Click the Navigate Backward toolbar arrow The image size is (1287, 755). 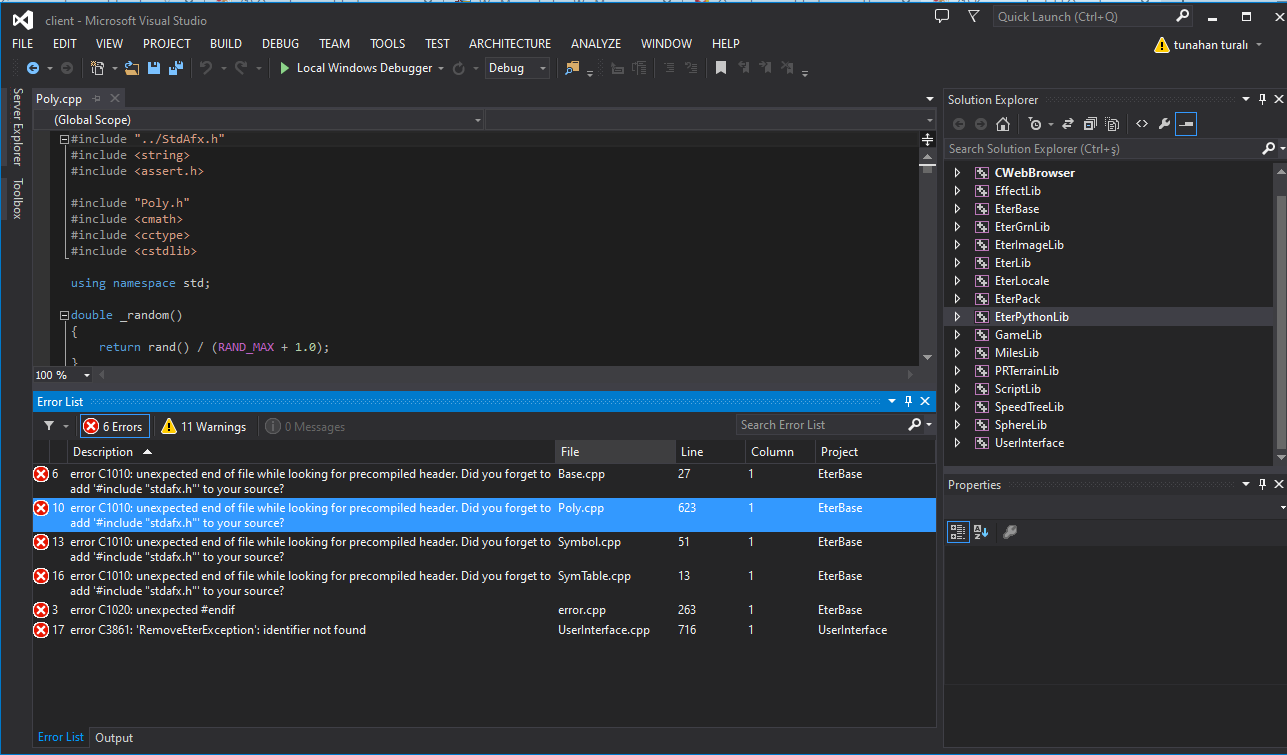point(32,68)
